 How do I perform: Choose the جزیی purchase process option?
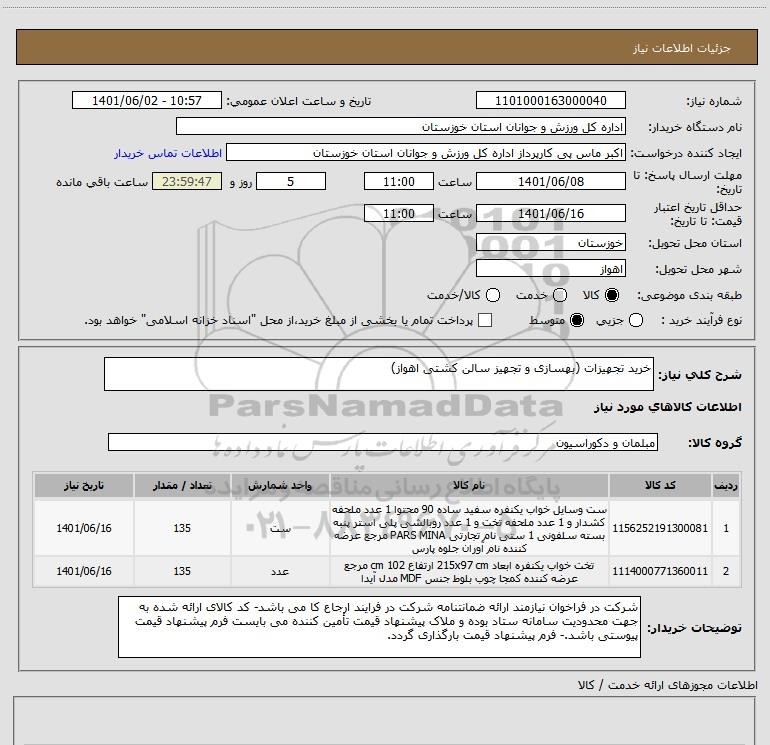coord(635,320)
